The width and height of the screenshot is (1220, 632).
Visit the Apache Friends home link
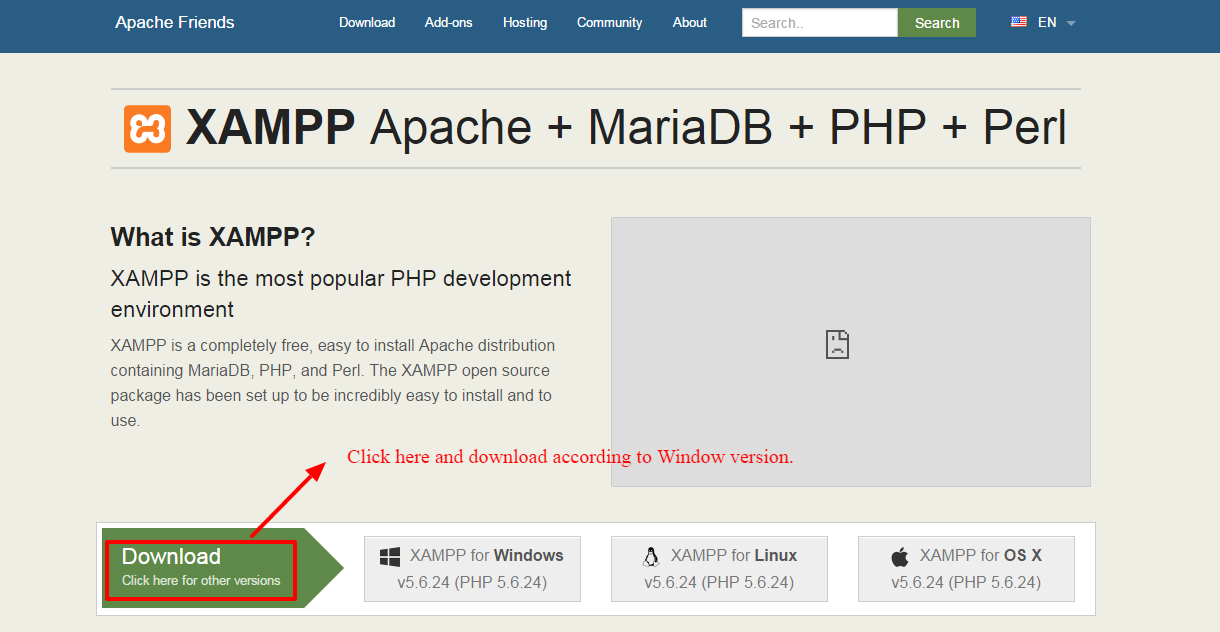click(175, 22)
